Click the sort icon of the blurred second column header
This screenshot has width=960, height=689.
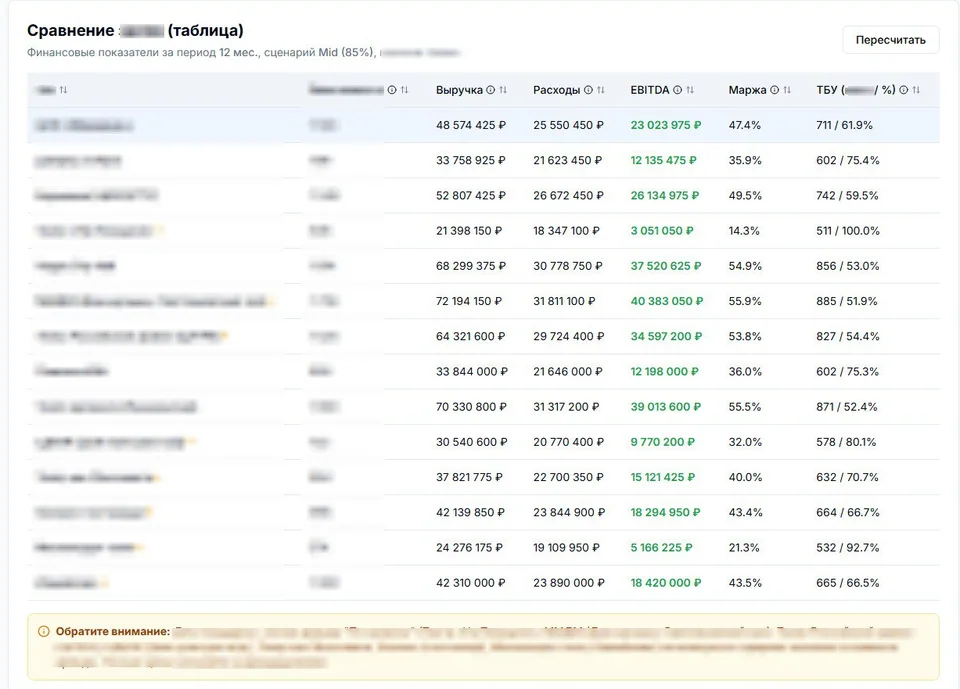coord(404,90)
